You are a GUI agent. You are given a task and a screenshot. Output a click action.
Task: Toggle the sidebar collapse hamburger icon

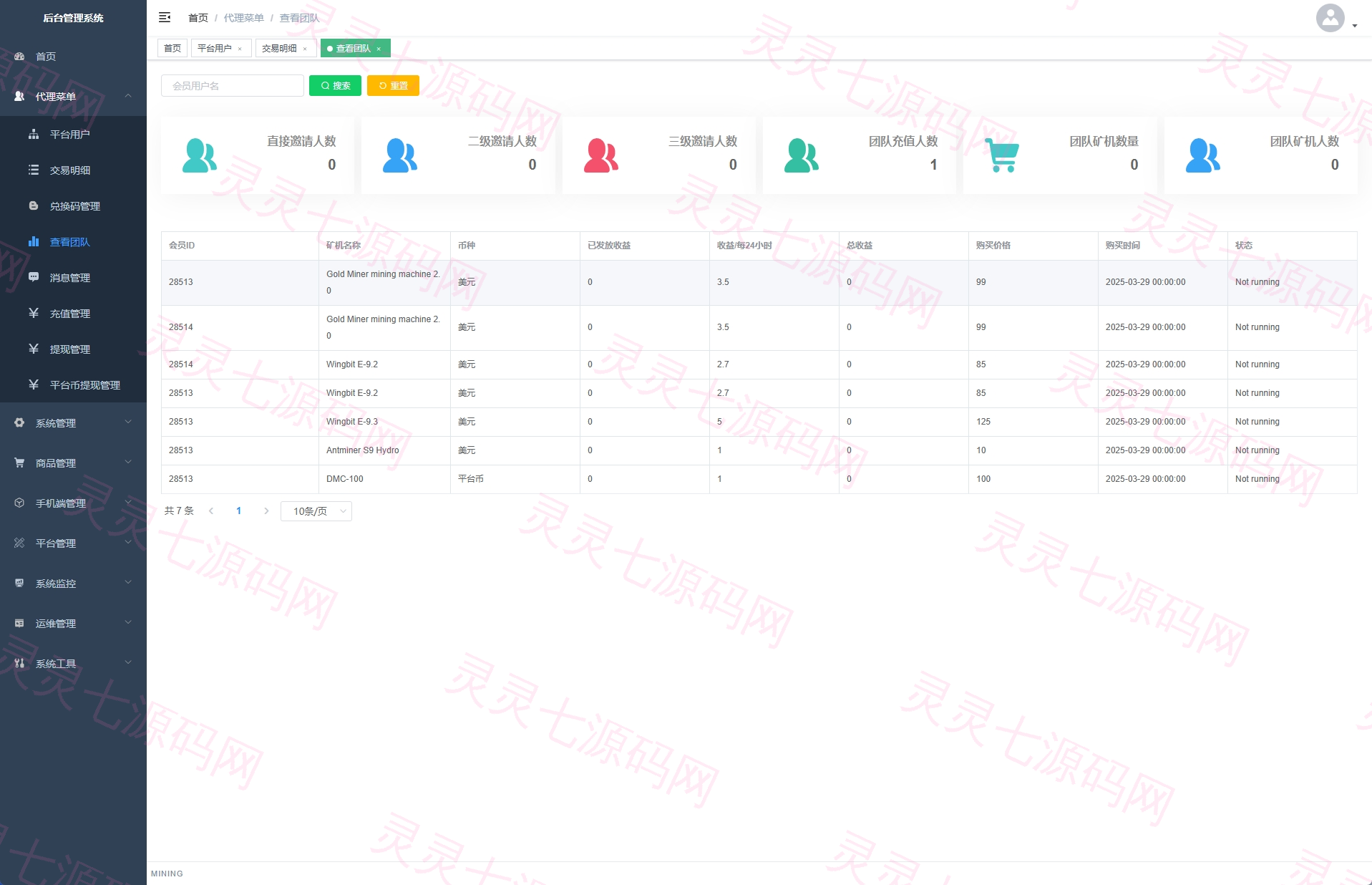tap(165, 17)
